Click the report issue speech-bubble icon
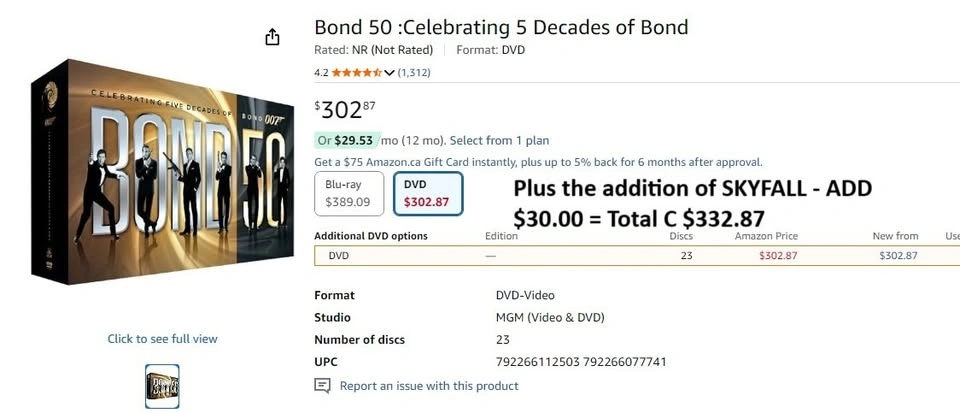960x413 pixels. [322, 386]
